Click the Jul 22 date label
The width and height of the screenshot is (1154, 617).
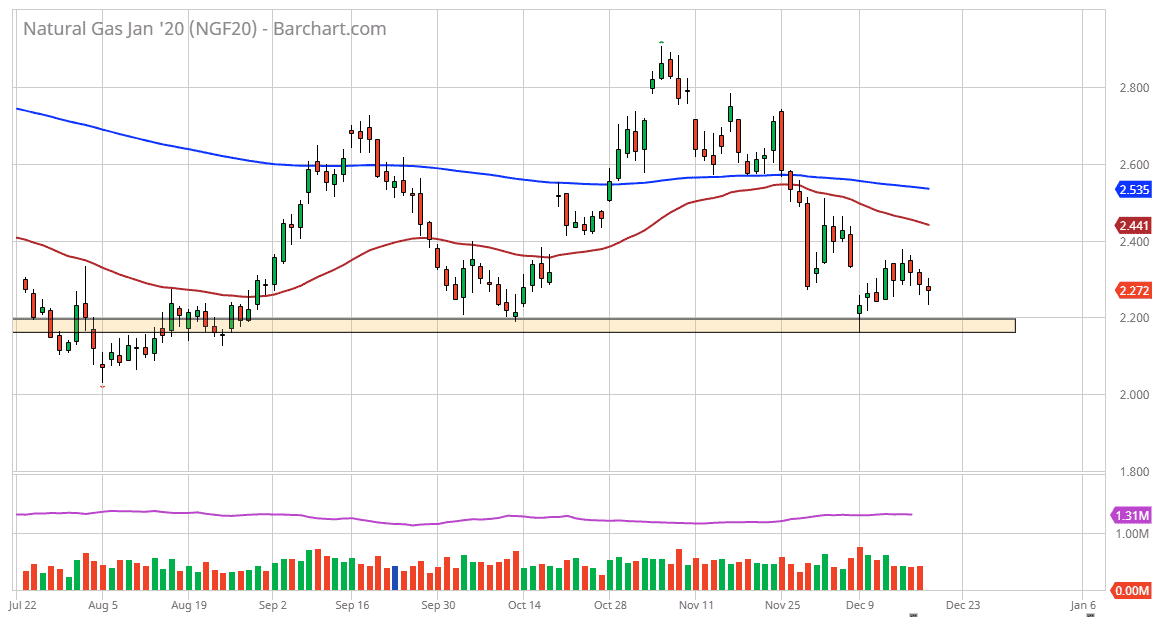tap(24, 605)
